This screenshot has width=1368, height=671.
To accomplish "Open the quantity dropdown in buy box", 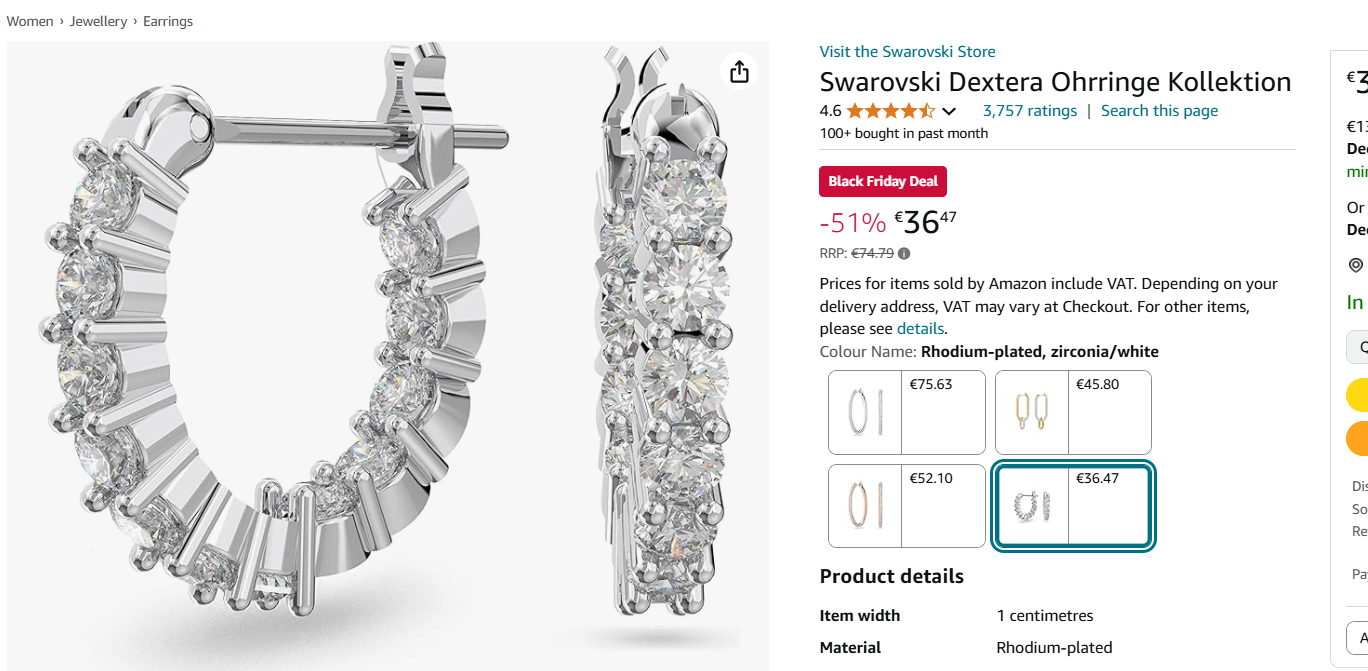I will (x=1358, y=347).
